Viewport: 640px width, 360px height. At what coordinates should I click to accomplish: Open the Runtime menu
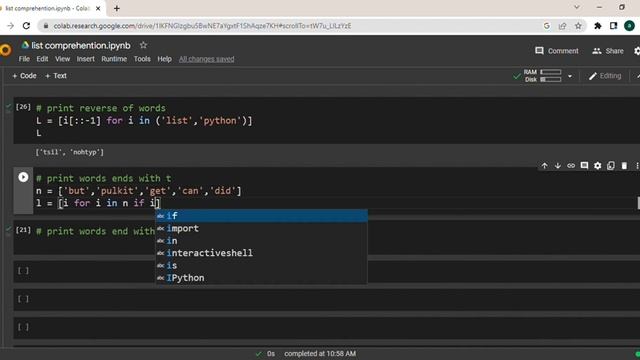coord(114,59)
